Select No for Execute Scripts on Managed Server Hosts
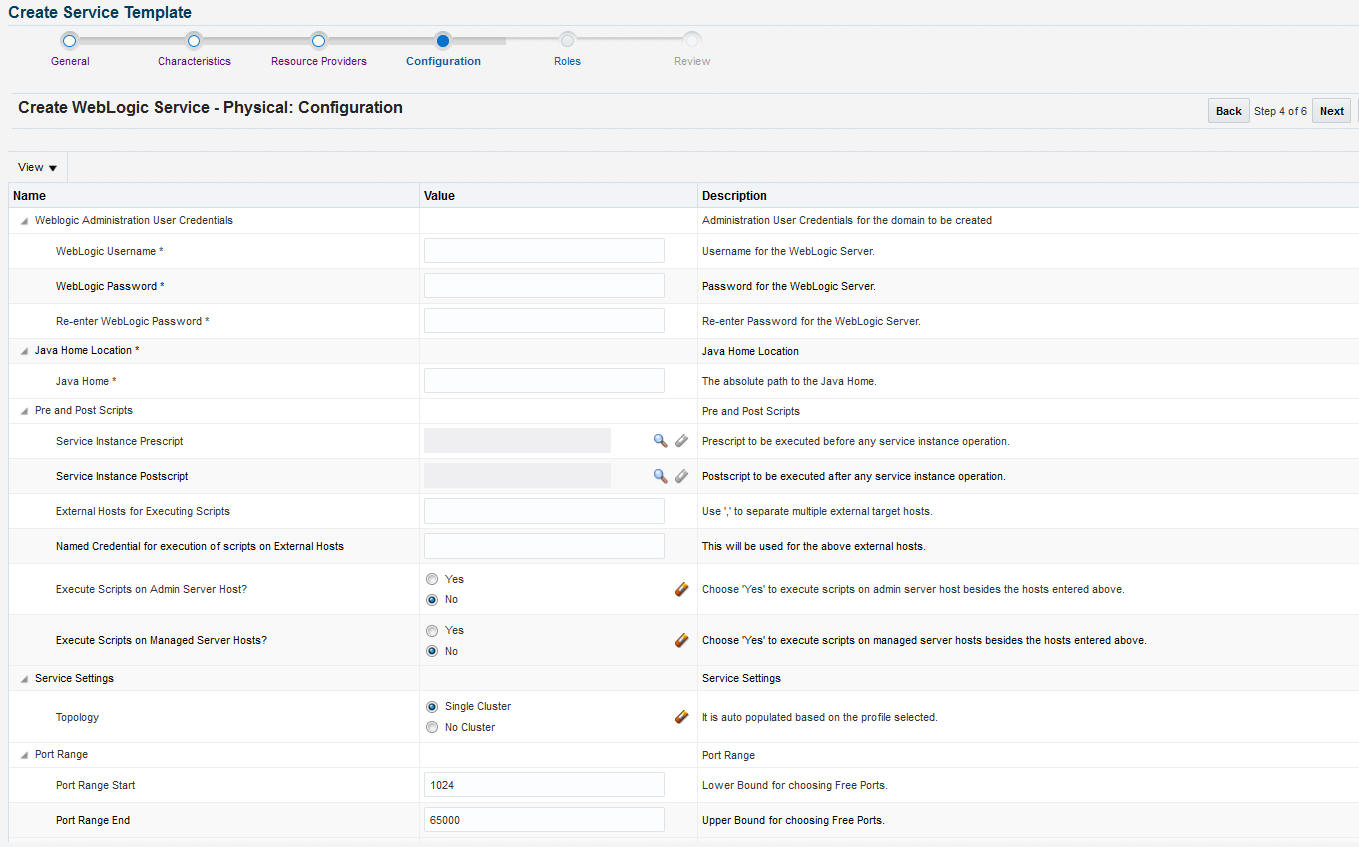The width and height of the screenshot is (1359, 847). tap(432, 651)
